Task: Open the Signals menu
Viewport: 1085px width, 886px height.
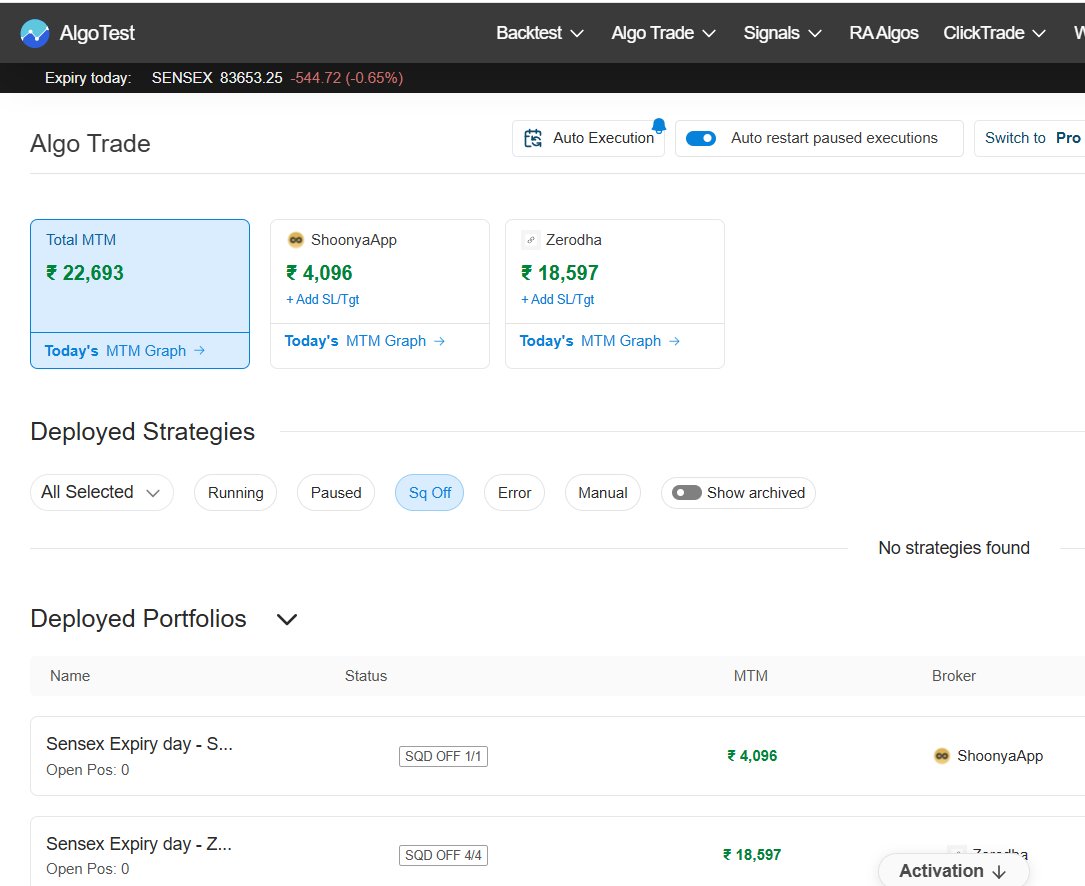Action: (782, 33)
